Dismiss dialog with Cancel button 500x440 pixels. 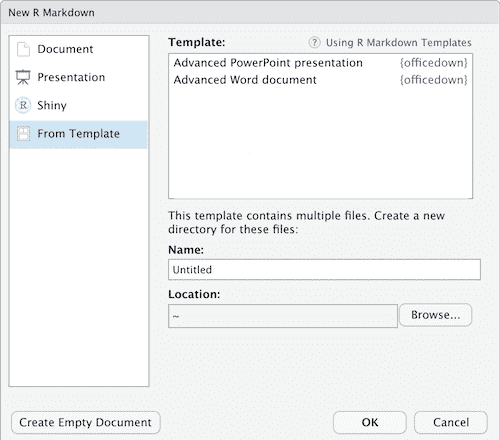(451, 423)
